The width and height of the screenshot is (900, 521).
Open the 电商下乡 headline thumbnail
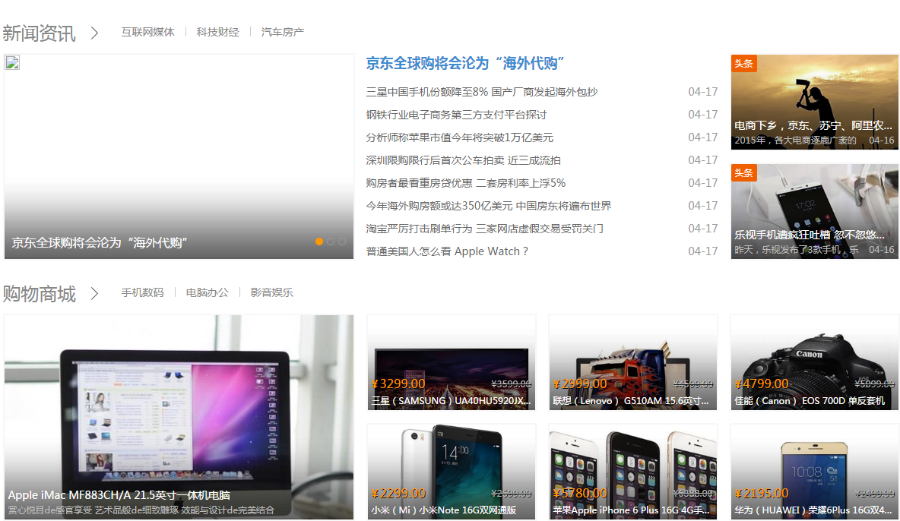814,102
